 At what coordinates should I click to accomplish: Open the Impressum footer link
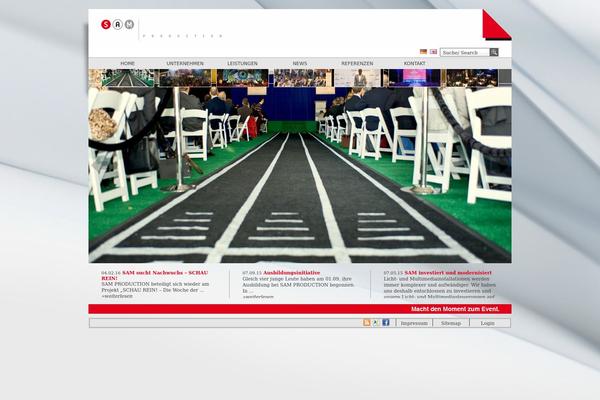[414, 323]
